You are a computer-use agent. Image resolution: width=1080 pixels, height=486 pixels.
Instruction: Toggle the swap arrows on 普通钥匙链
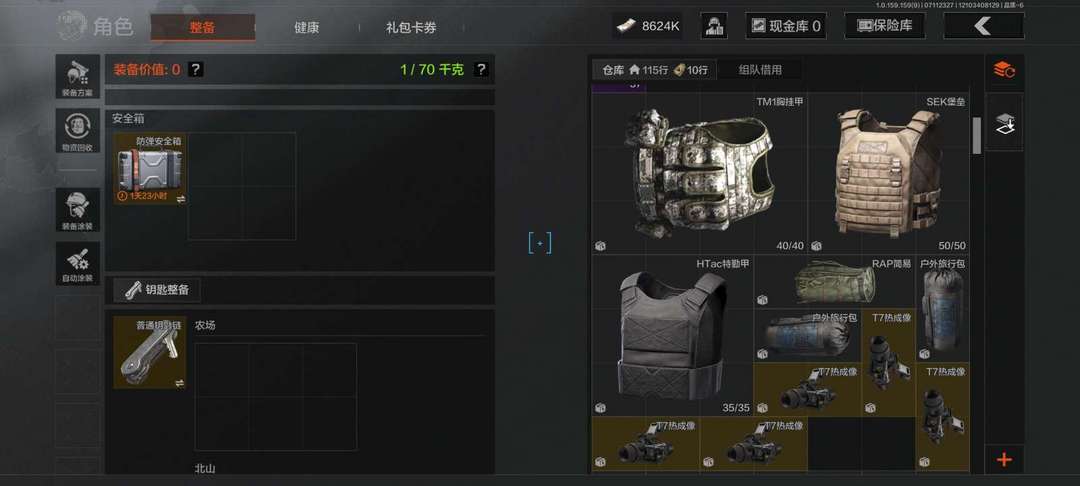coord(180,382)
